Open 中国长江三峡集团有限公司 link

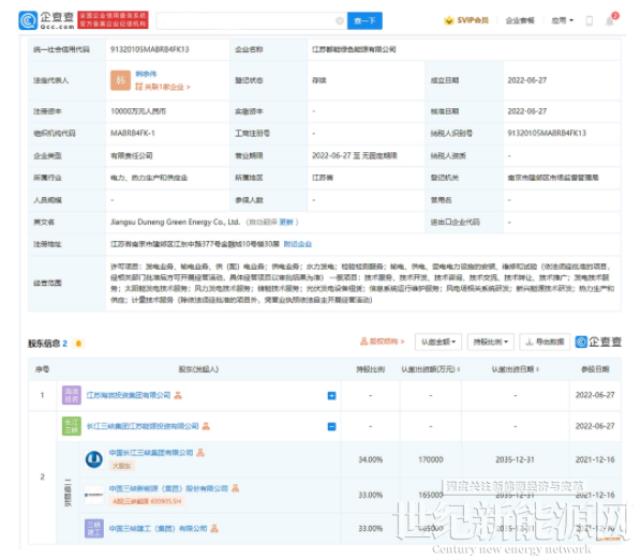click(151, 453)
